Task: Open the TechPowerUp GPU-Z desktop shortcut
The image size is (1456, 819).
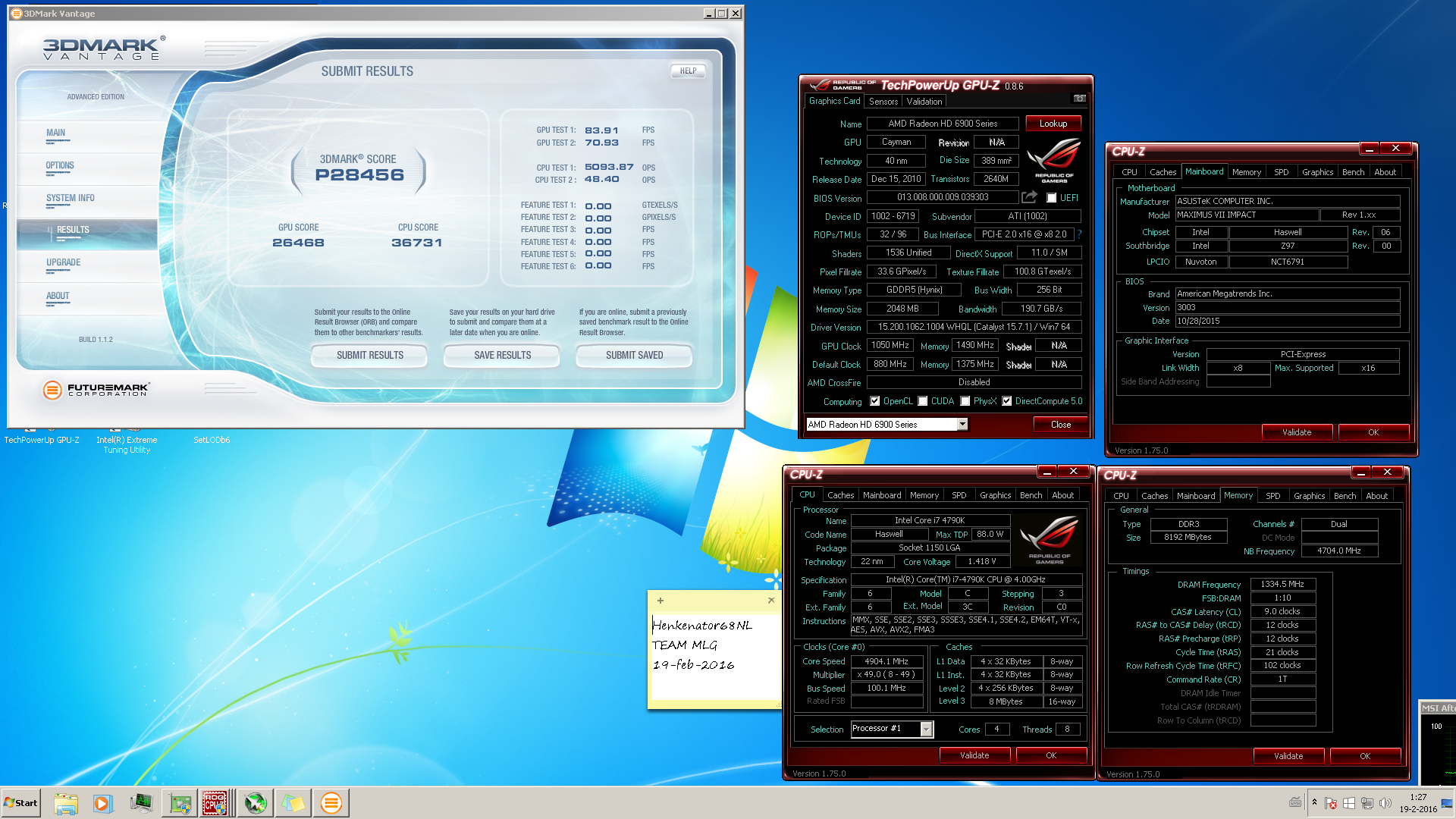Action: pyautogui.click(x=42, y=440)
